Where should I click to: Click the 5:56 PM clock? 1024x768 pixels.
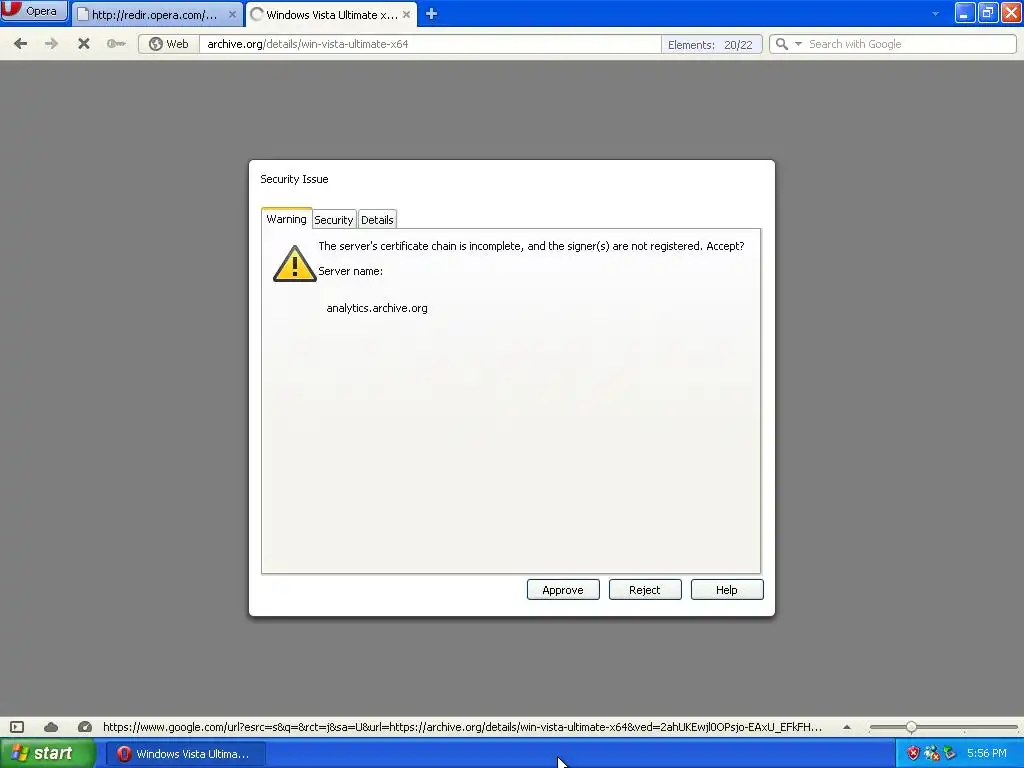986,753
